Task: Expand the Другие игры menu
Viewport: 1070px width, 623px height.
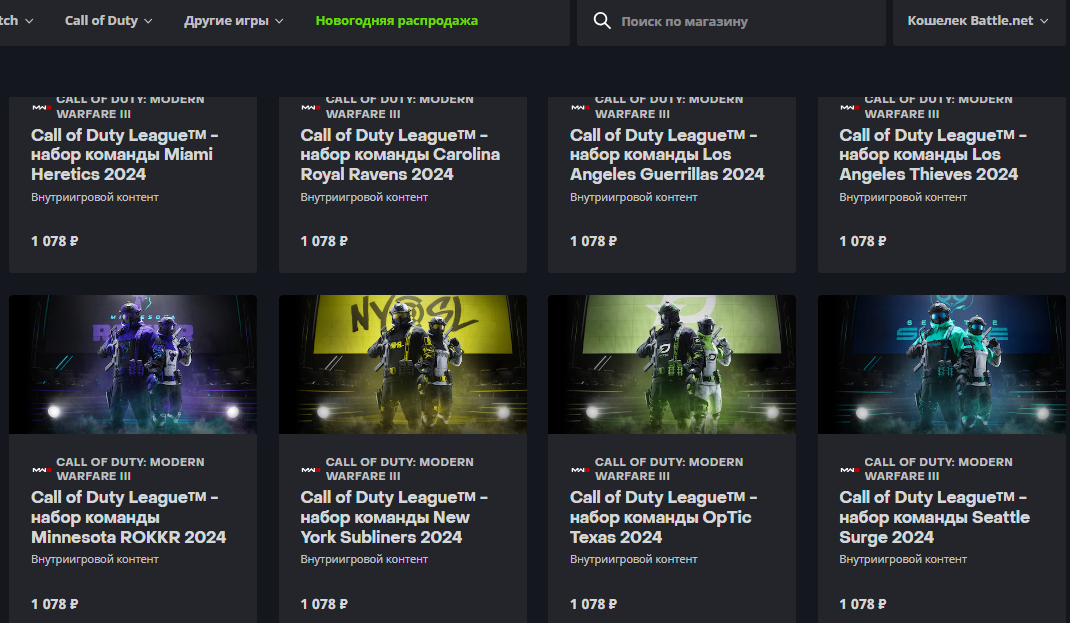Action: 233,20
